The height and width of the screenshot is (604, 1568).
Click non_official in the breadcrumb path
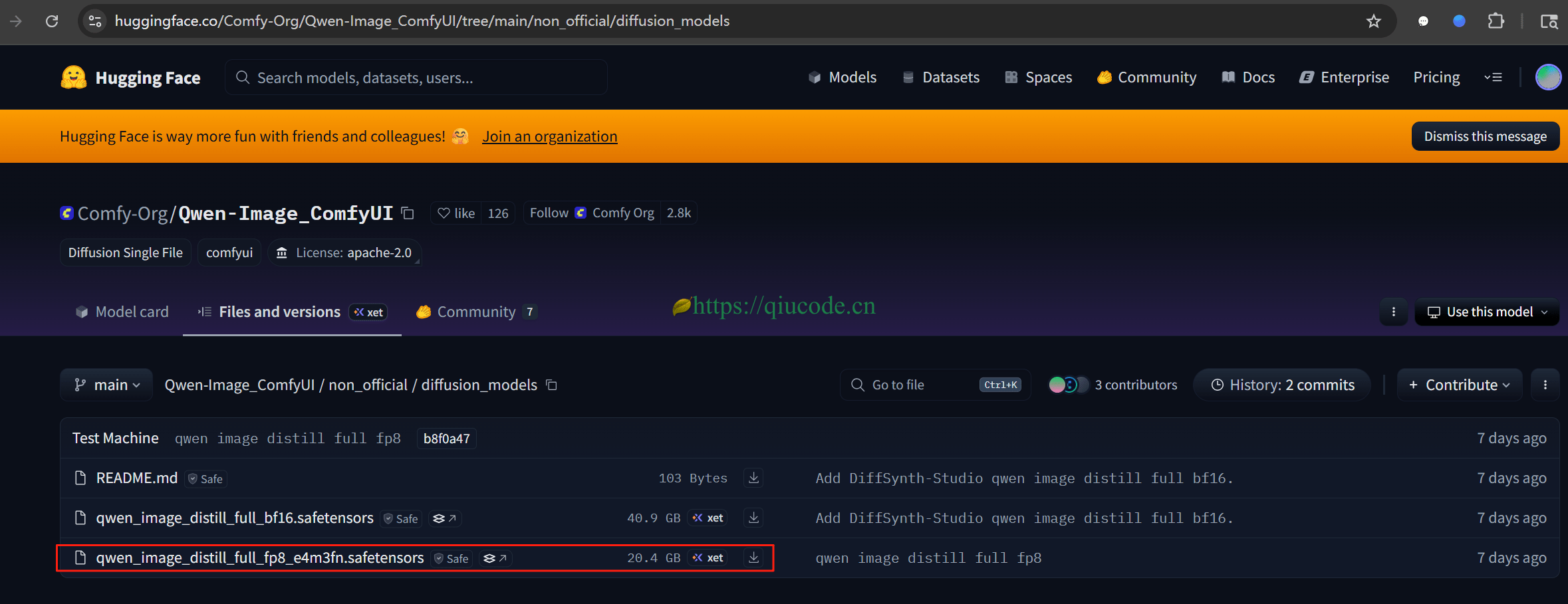(368, 385)
